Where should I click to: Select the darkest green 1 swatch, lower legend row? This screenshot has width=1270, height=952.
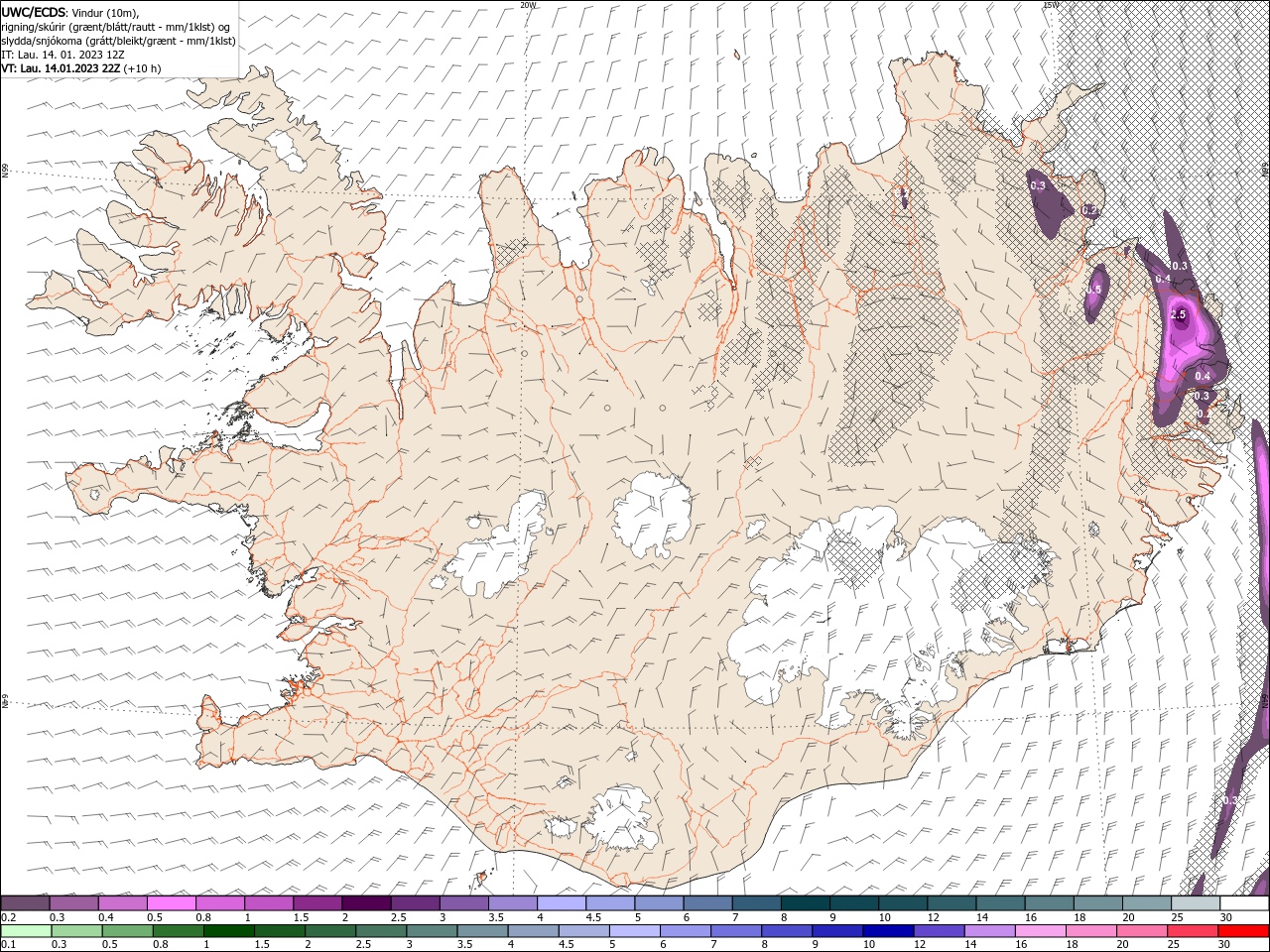tap(228, 931)
